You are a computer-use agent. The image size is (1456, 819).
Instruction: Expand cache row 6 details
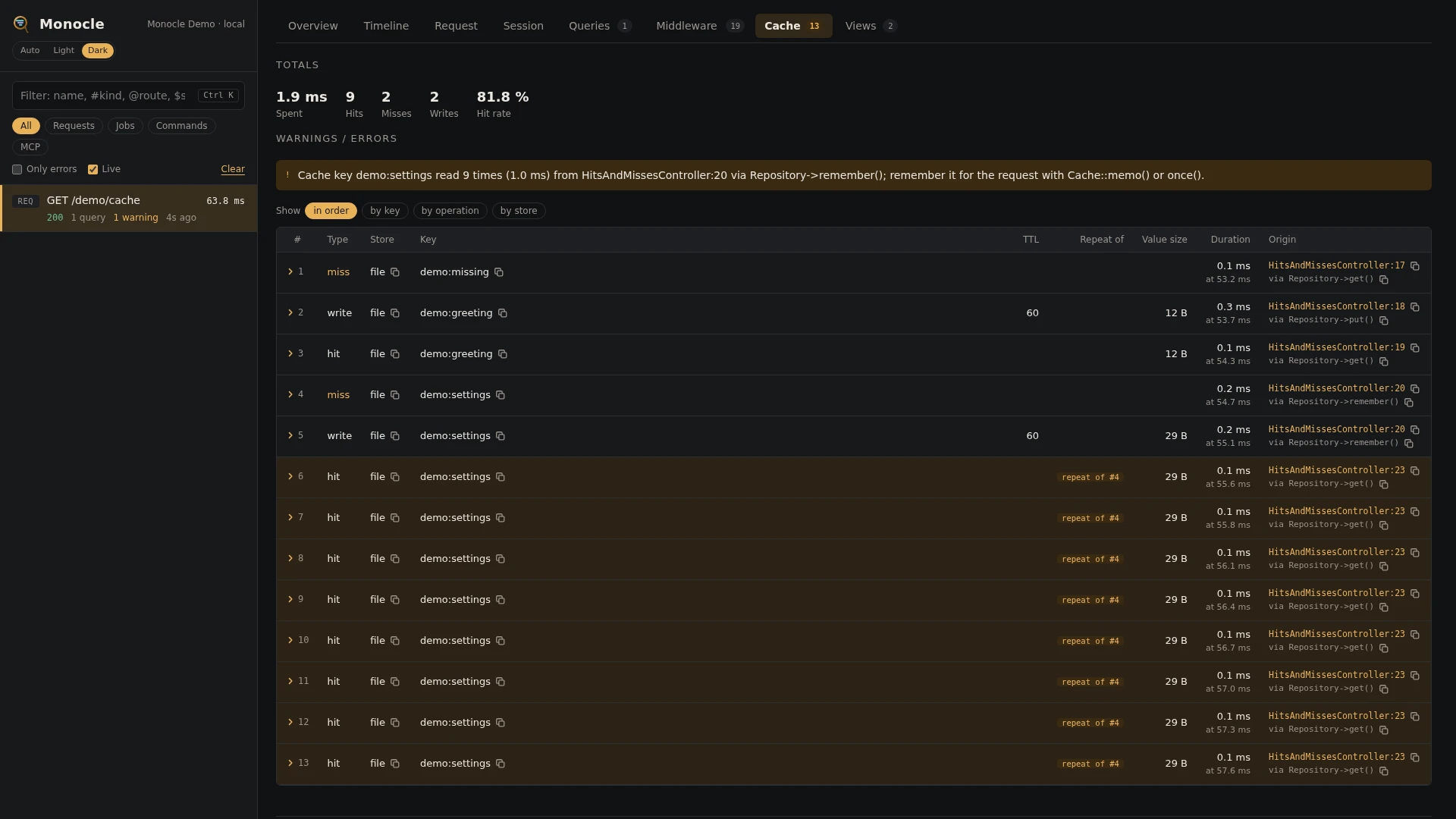(x=290, y=476)
